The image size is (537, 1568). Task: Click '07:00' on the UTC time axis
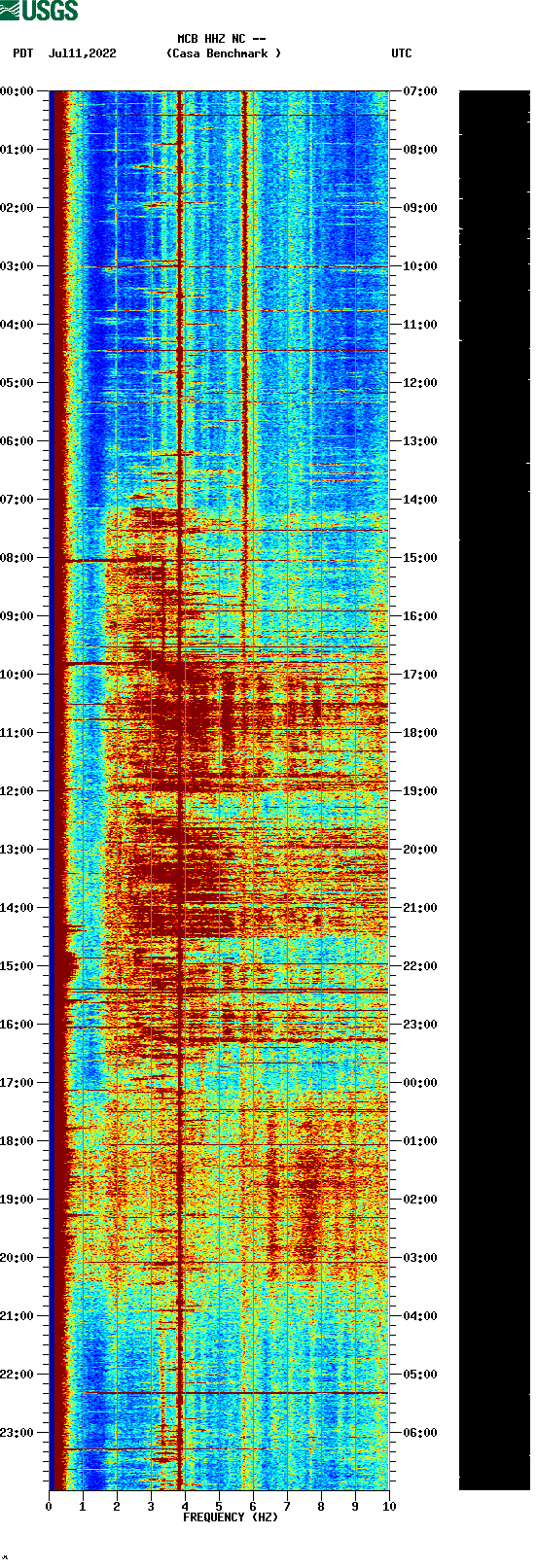tap(420, 91)
